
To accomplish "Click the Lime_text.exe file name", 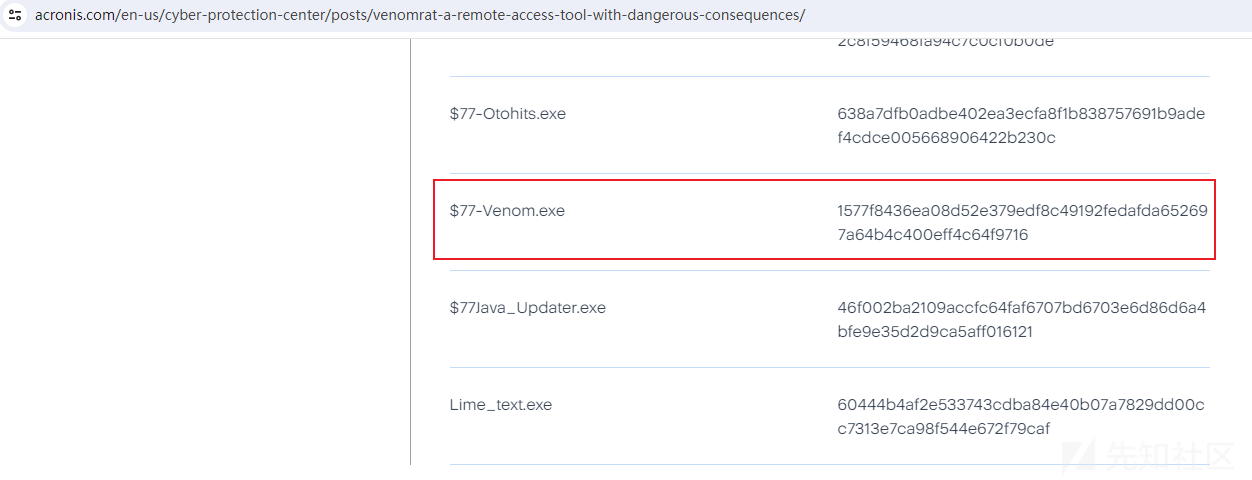I will tap(501, 405).
